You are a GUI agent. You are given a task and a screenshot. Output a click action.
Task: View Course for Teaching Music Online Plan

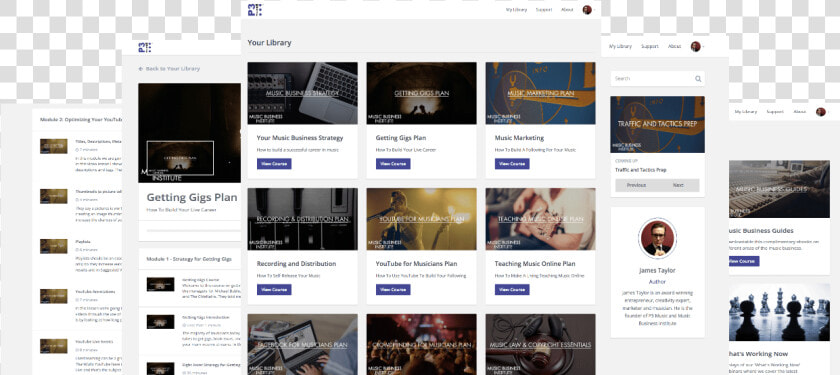point(512,290)
